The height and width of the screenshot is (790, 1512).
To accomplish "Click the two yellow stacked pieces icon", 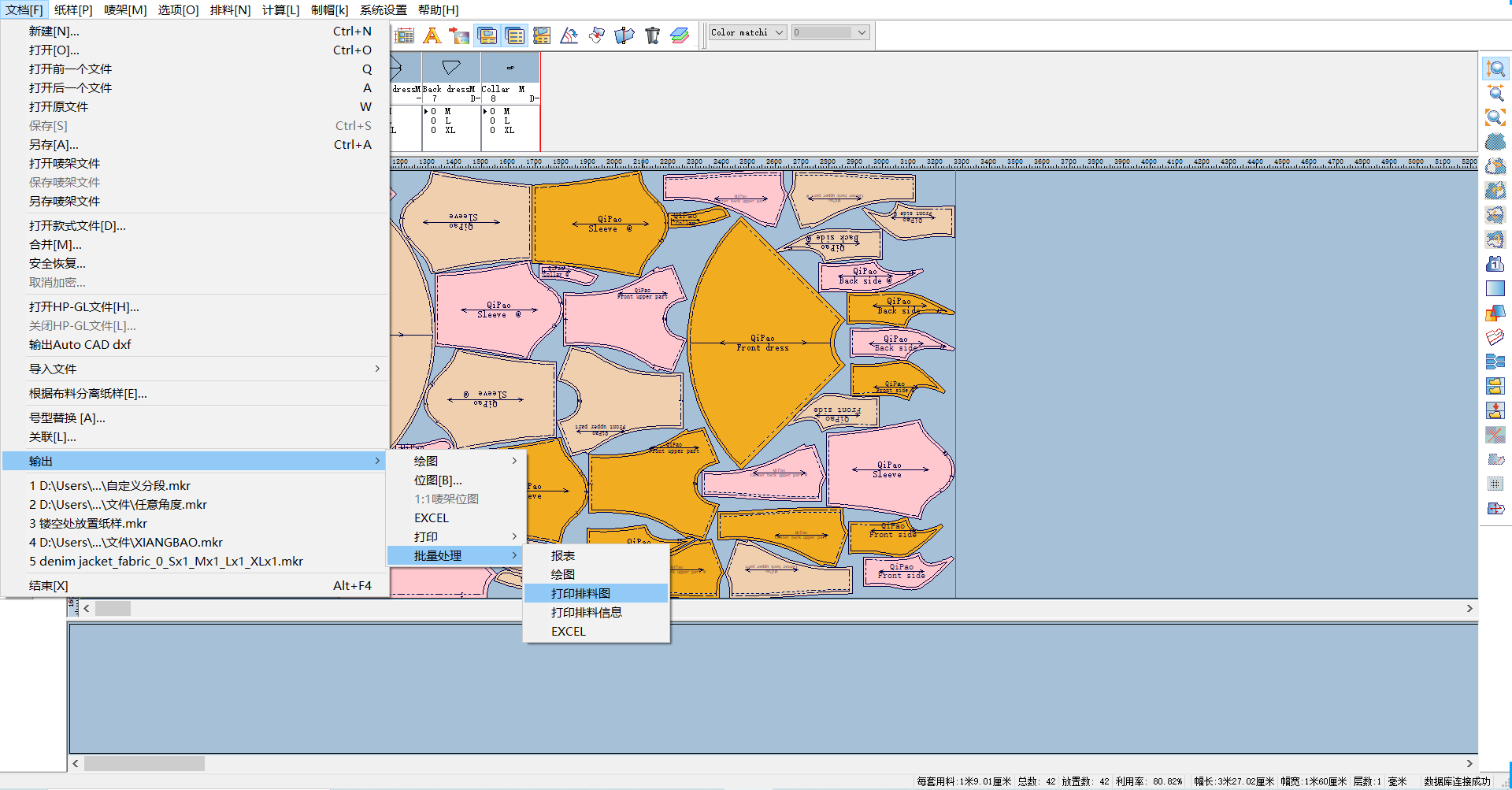I will point(1495,386).
